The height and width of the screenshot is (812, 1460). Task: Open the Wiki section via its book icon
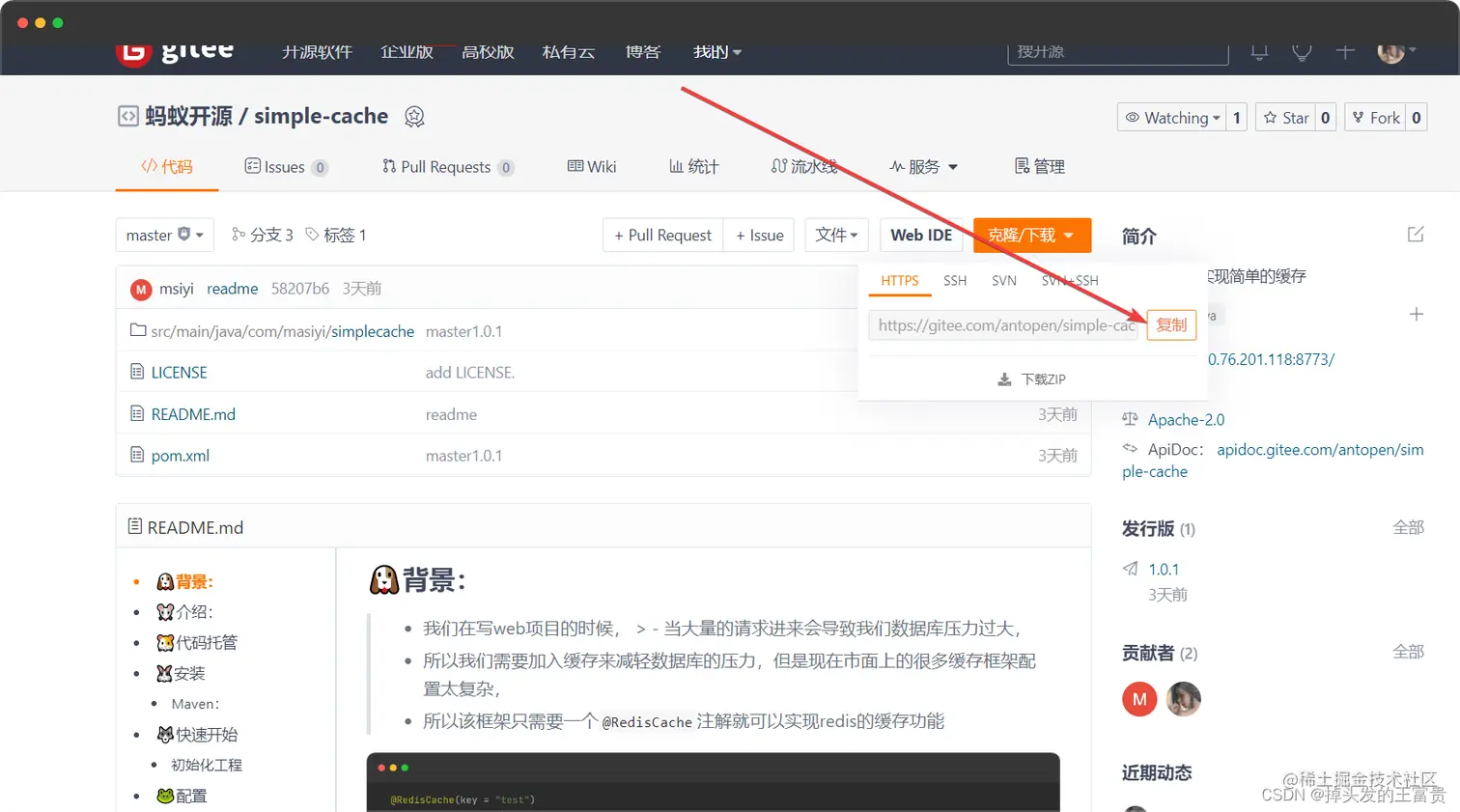(576, 165)
